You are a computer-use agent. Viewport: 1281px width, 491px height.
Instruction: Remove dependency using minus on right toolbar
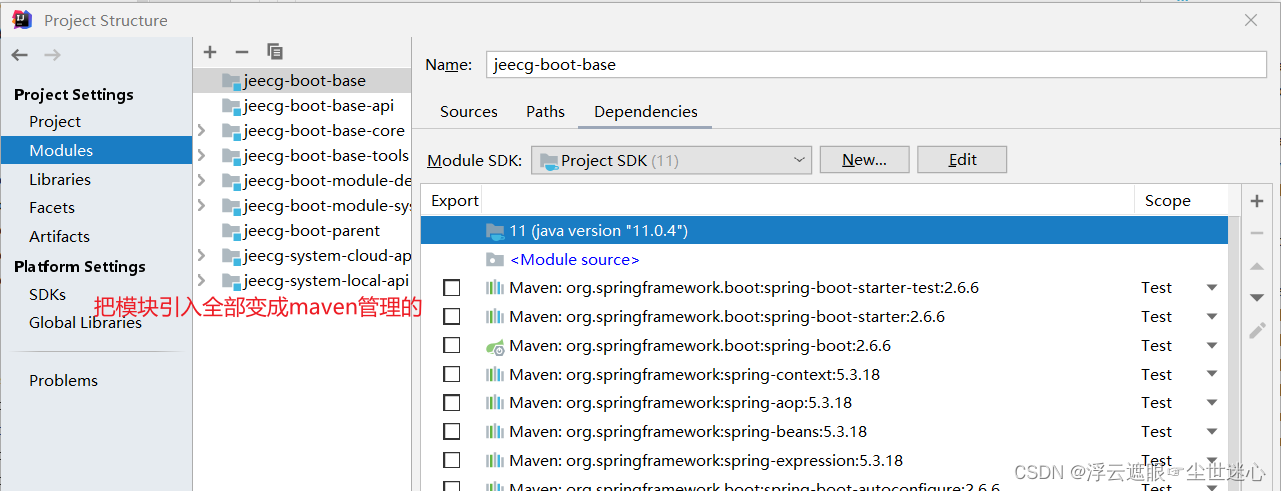[1258, 233]
